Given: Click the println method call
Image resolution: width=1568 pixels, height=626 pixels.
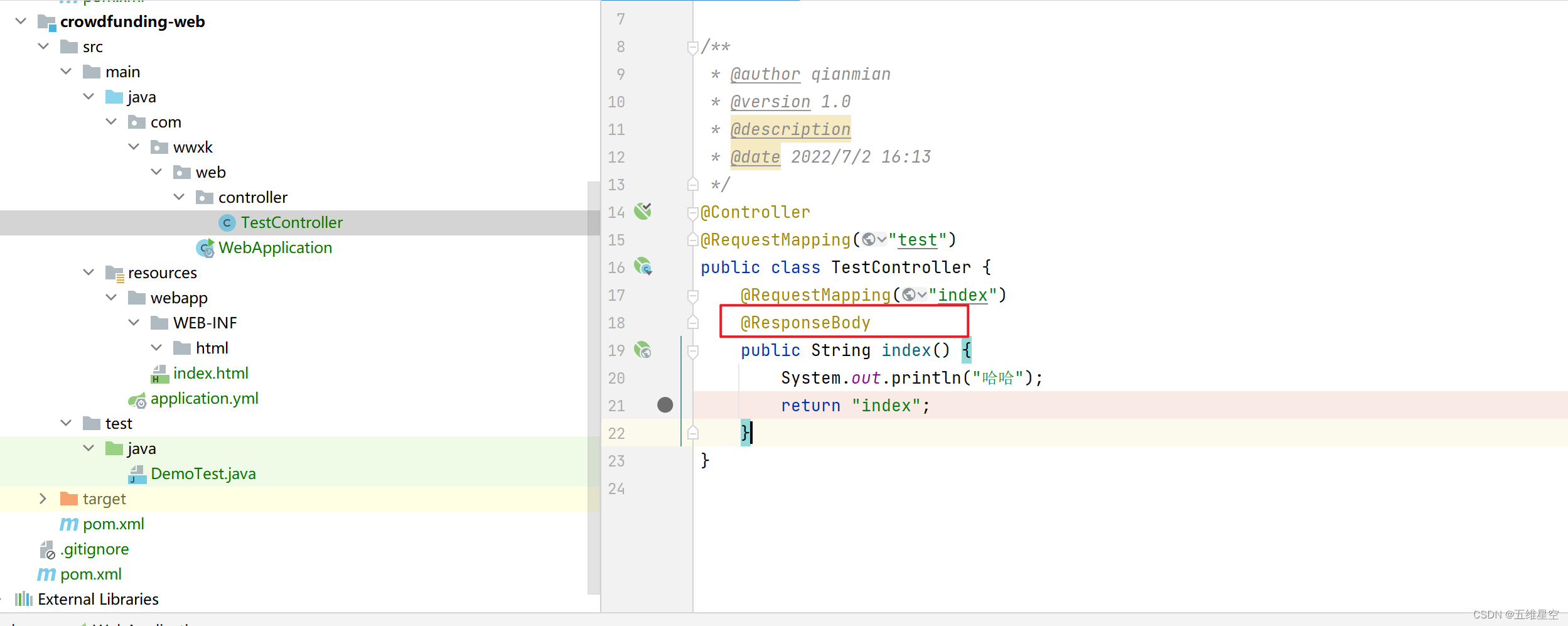Looking at the screenshot, I should point(926,378).
